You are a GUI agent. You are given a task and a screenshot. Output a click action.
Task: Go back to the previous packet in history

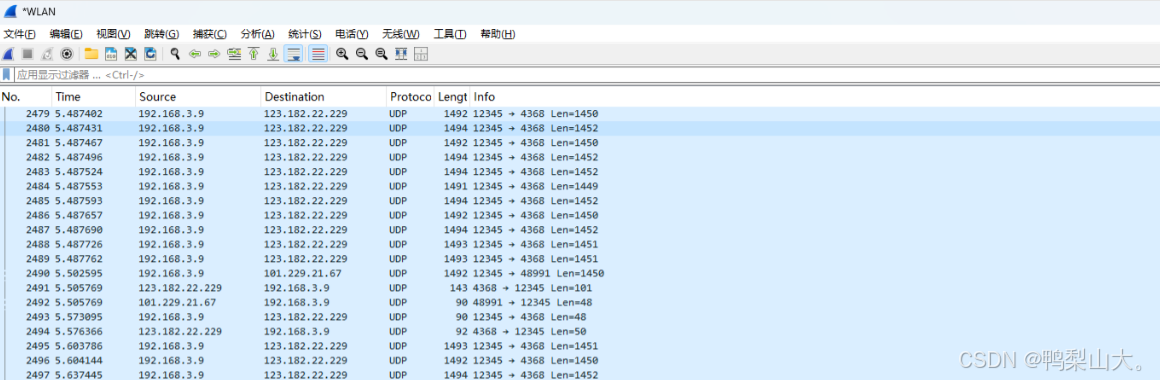tap(195, 54)
